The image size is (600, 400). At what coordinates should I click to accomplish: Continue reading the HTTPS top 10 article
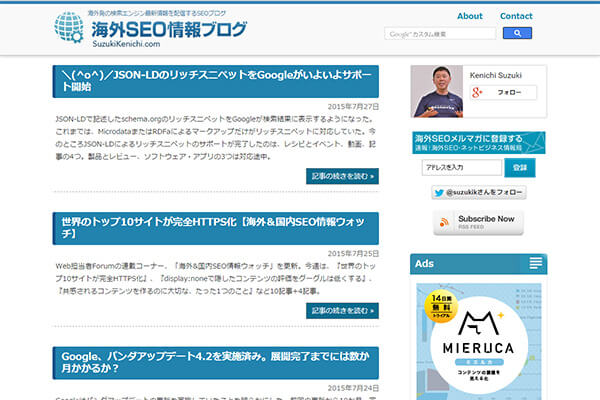click(342, 310)
